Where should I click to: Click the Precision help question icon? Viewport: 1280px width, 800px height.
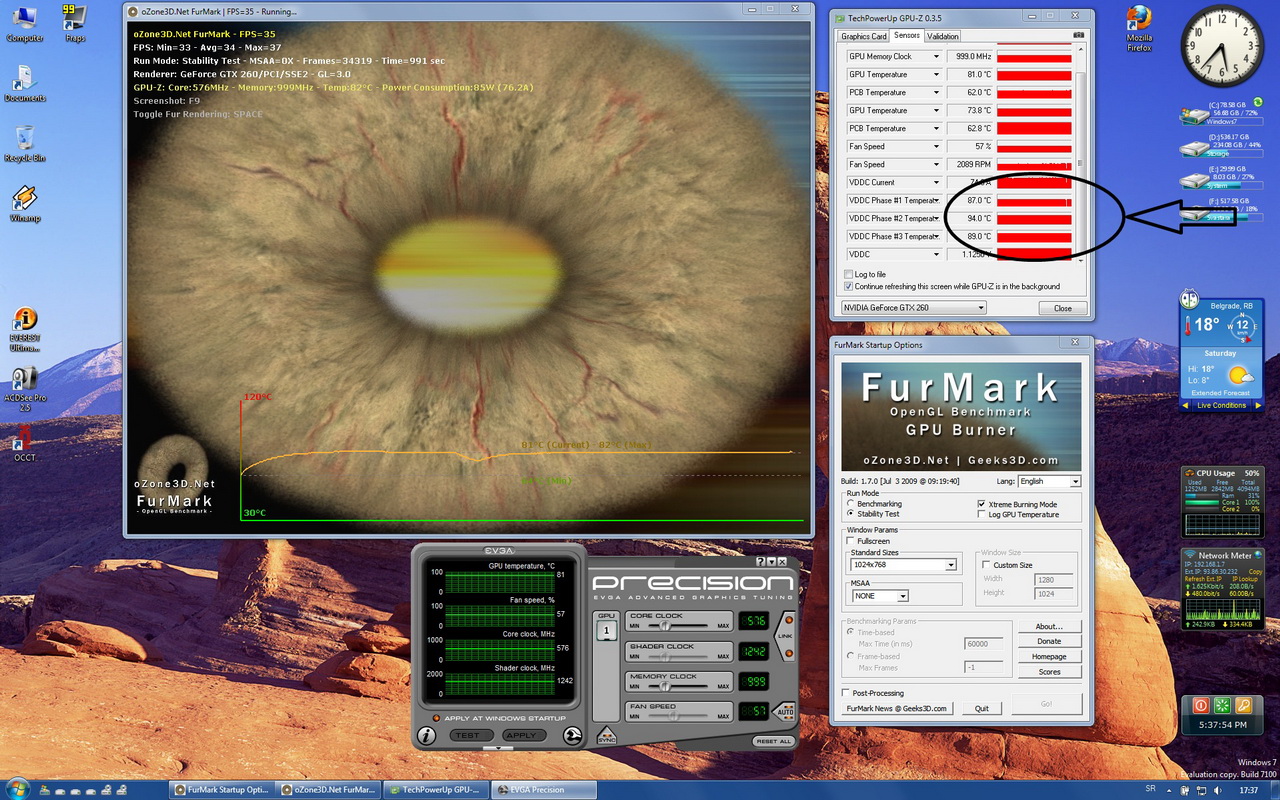(x=761, y=561)
